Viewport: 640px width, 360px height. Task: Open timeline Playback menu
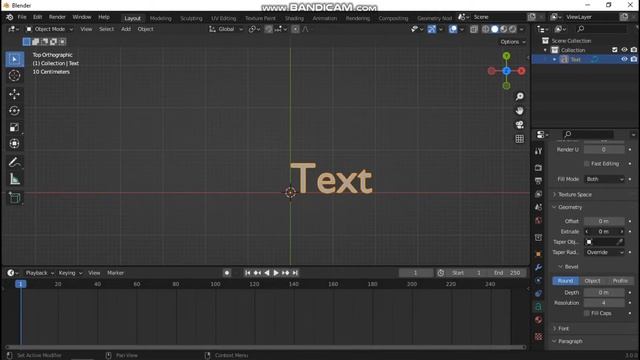40,273
